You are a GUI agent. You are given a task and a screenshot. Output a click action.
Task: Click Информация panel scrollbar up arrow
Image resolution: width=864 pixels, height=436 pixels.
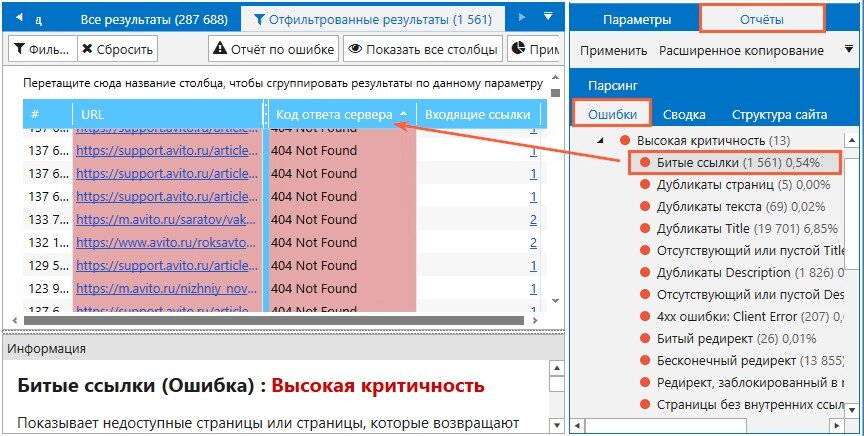[x=557, y=369]
